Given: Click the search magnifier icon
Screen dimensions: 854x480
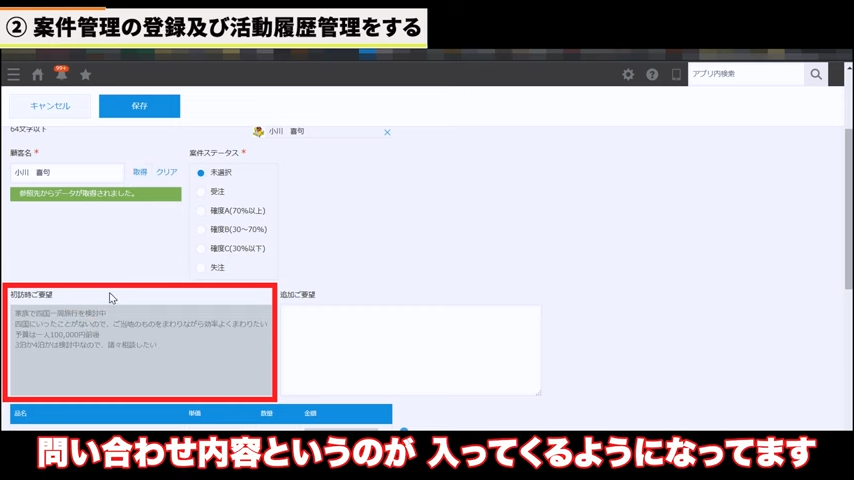Looking at the screenshot, I should tap(816, 74).
